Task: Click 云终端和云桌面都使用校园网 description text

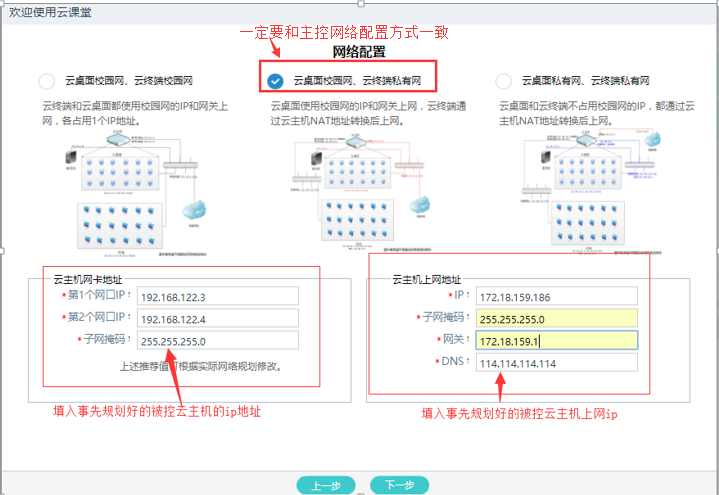Action: pos(135,113)
